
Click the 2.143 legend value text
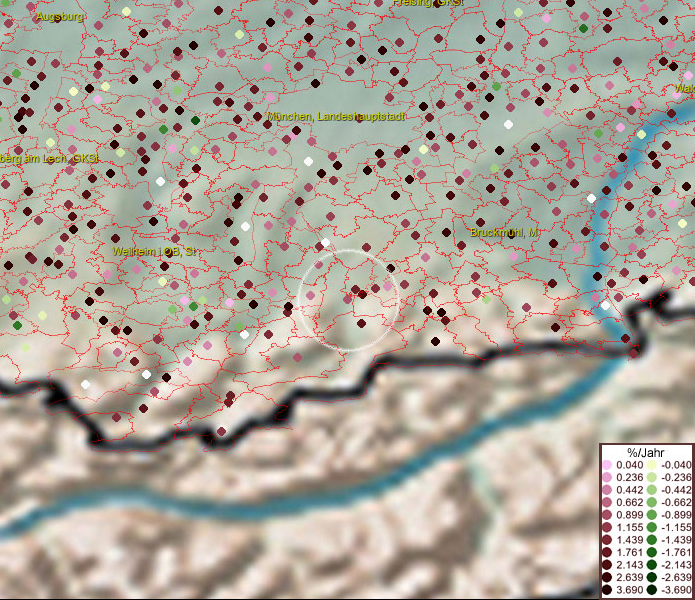click(x=630, y=566)
